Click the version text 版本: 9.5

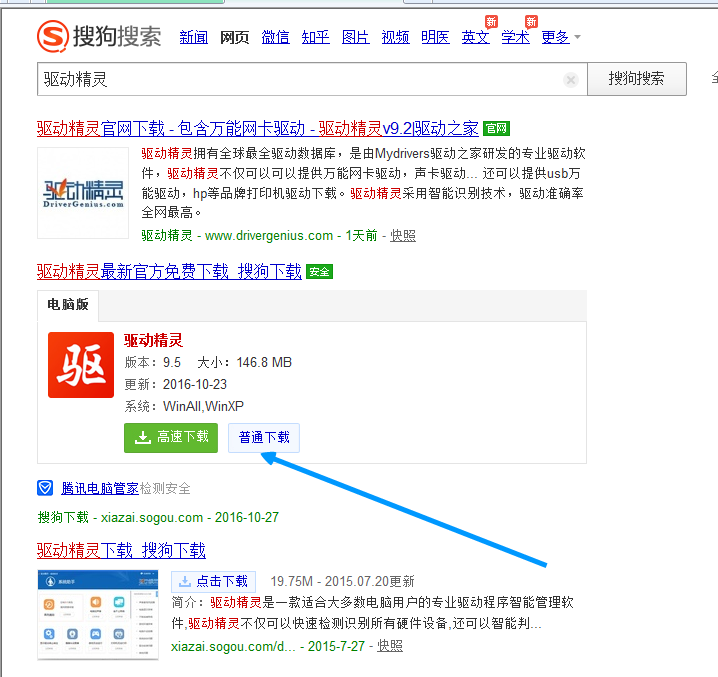pos(153,362)
